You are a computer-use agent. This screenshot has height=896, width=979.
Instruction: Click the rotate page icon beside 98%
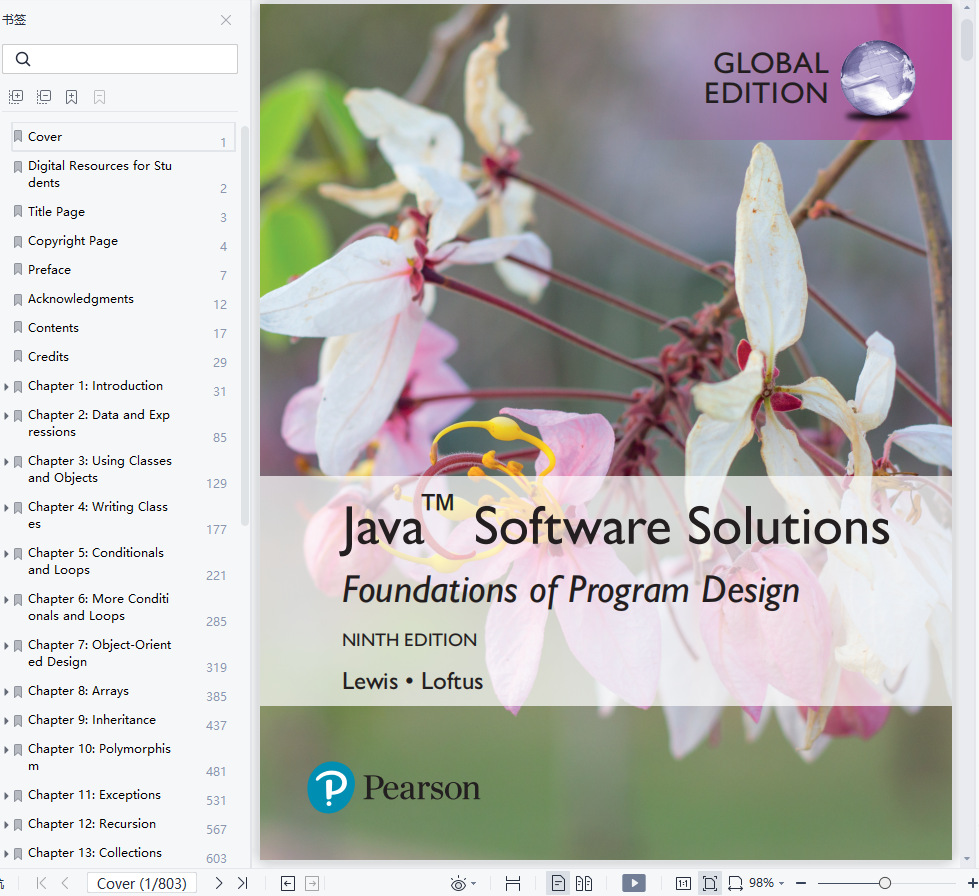735,884
